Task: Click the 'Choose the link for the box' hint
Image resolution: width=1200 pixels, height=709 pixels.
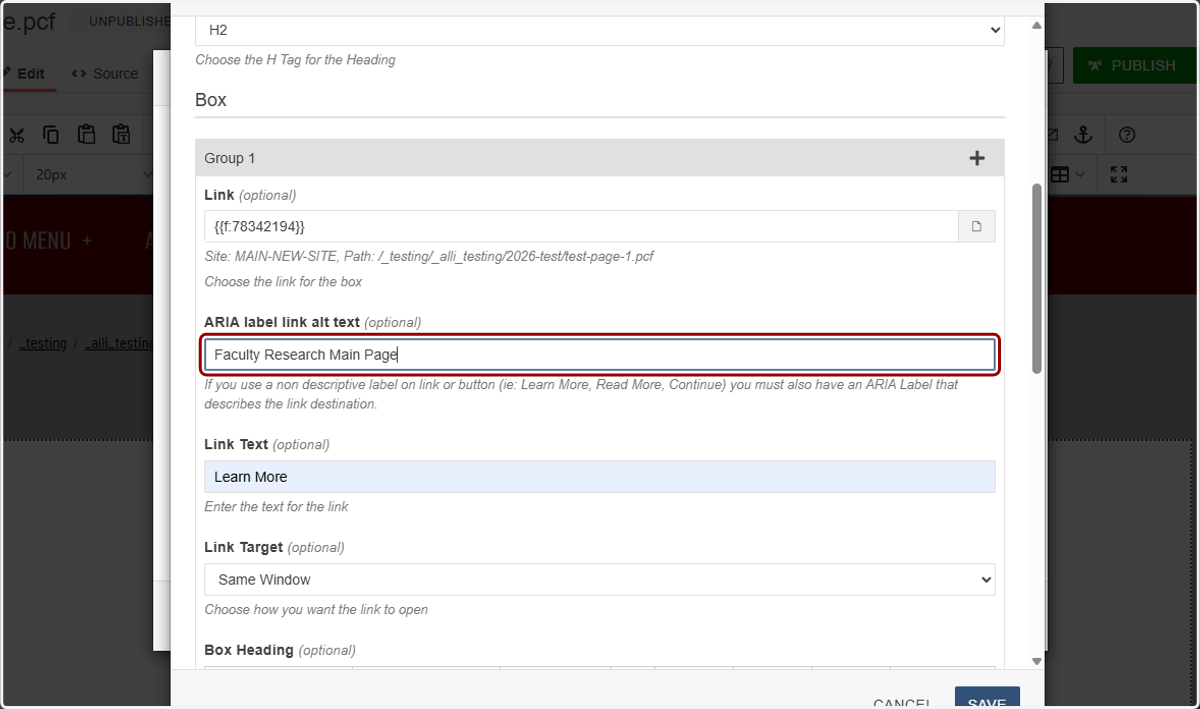Action: tap(283, 282)
